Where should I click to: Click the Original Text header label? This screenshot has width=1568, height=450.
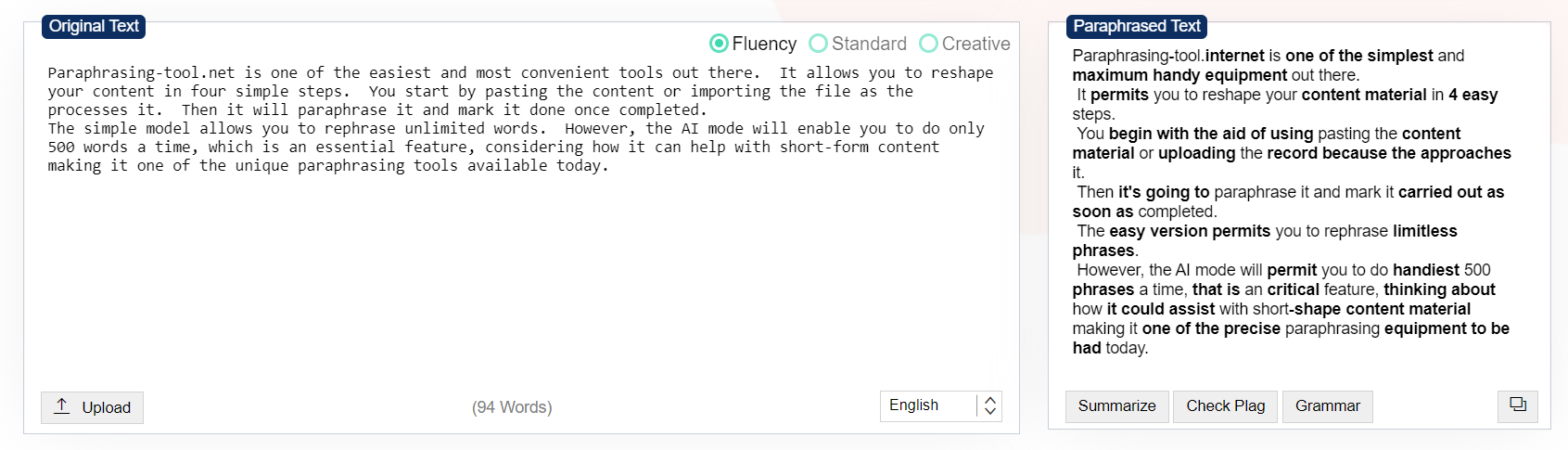pos(94,26)
